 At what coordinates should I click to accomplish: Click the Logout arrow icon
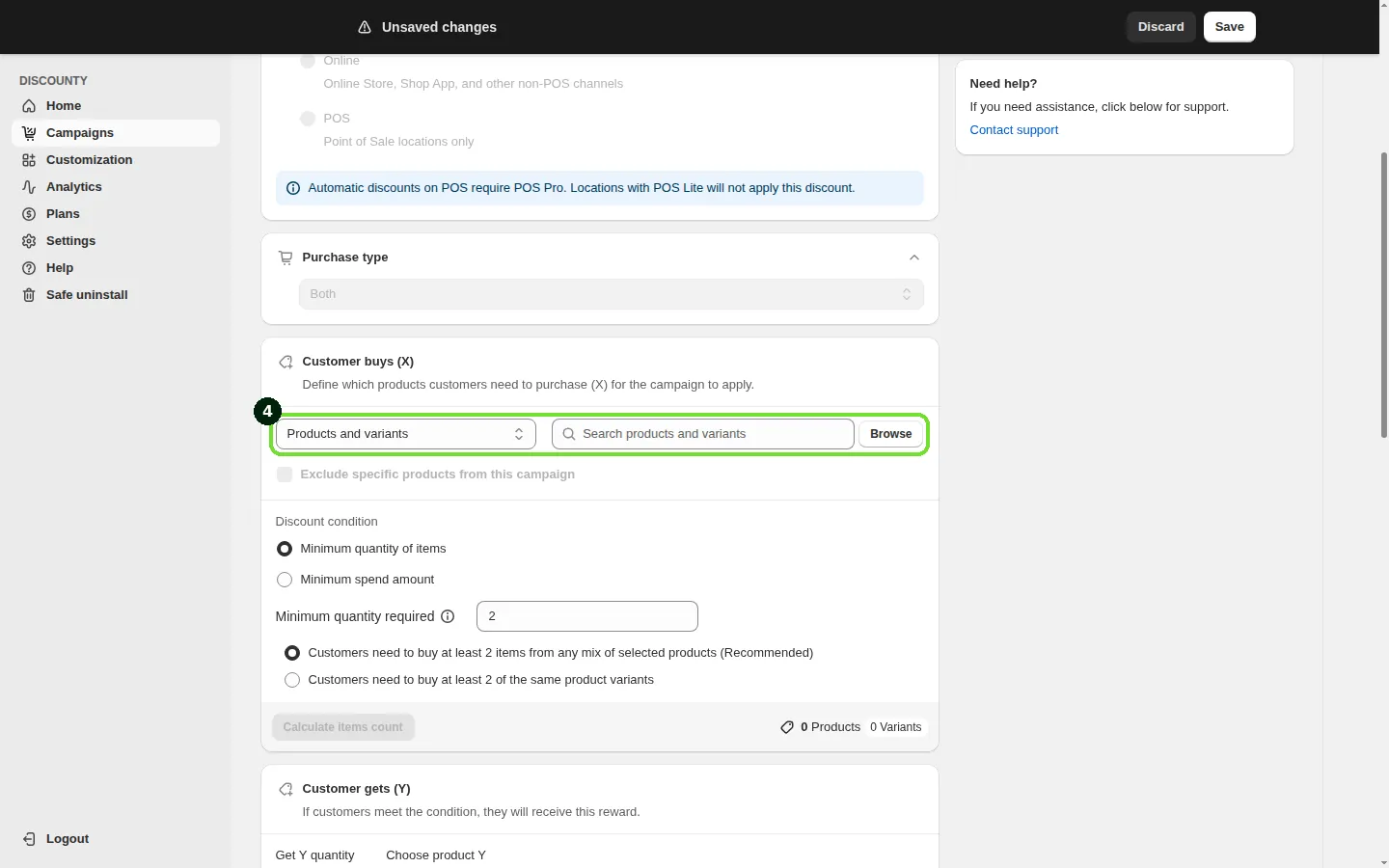tap(29, 839)
